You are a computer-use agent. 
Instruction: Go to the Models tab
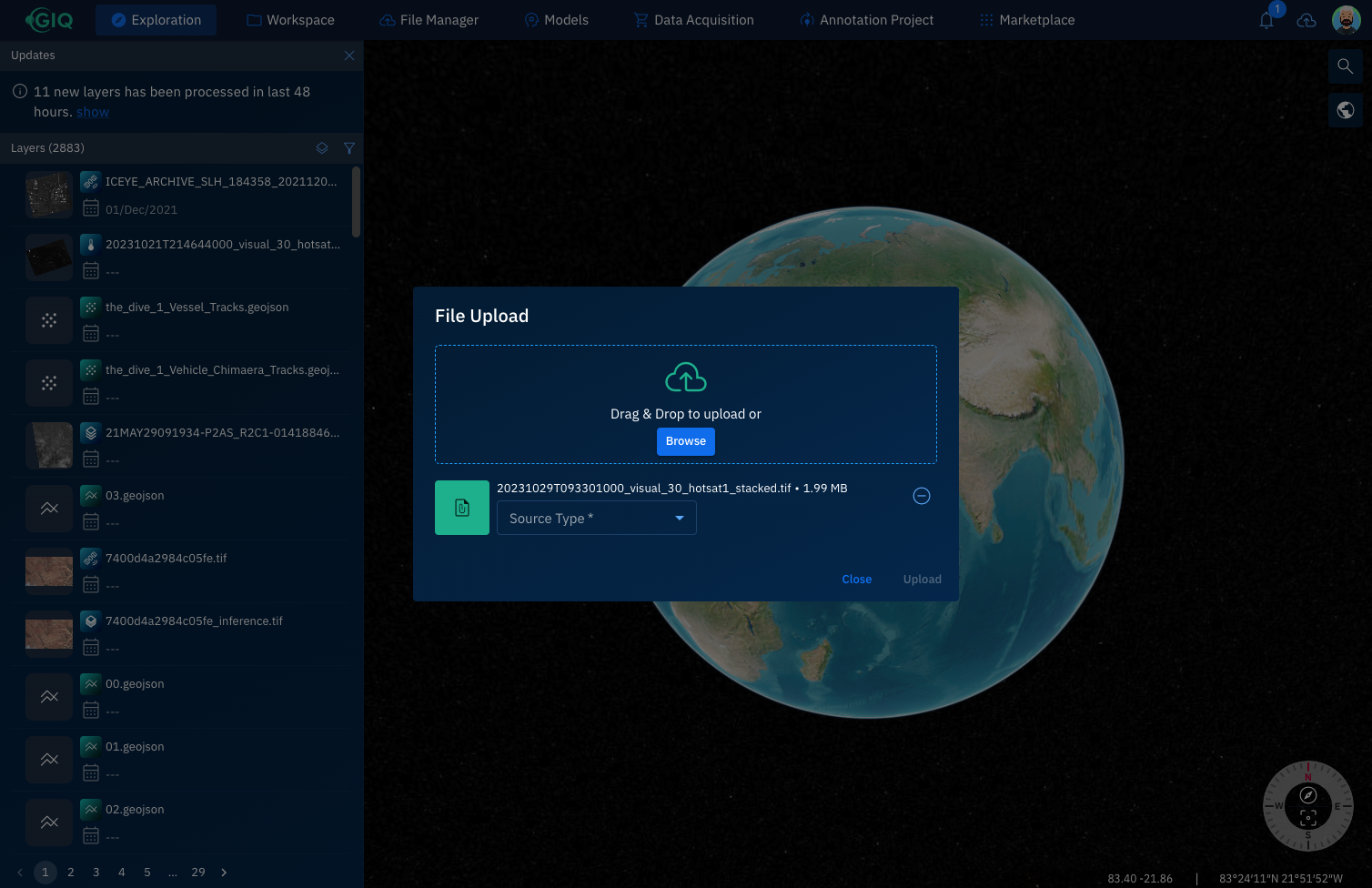[x=557, y=20]
